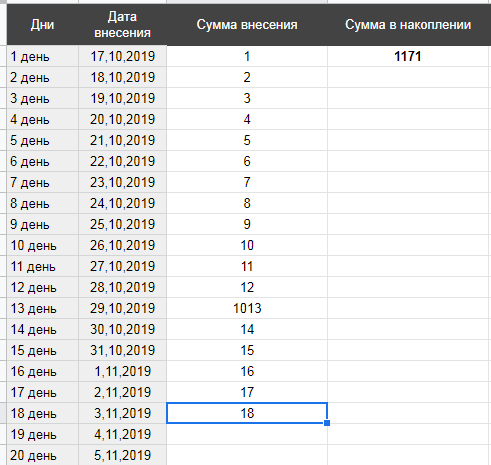Select the date cell 4,11,2019

(x=122, y=434)
